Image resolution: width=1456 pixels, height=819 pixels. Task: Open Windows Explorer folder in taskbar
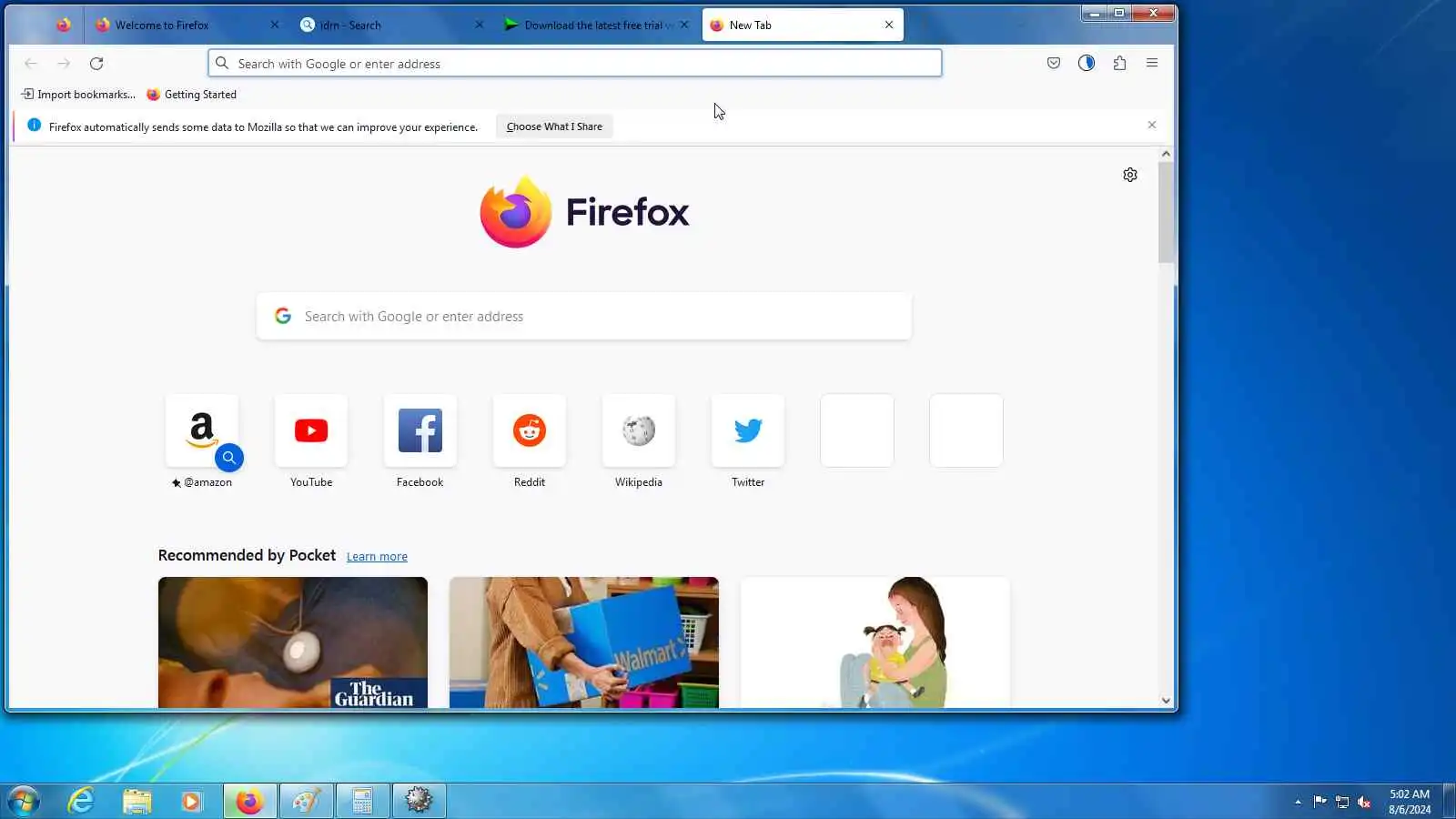click(x=137, y=802)
